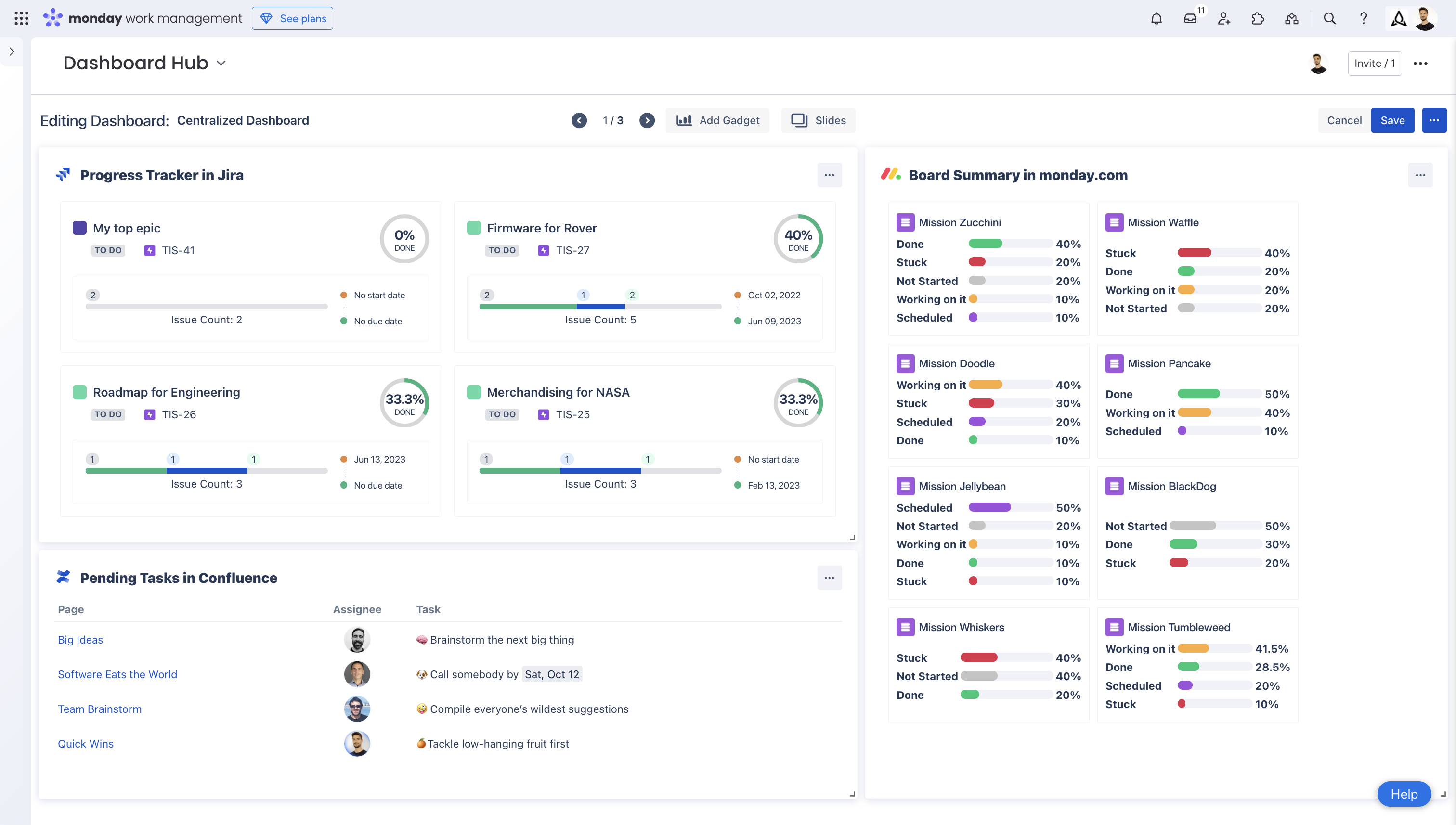Screen dimensions: 1456x825
Task: Click the Mission Zucchini board icon
Action: coord(905,222)
